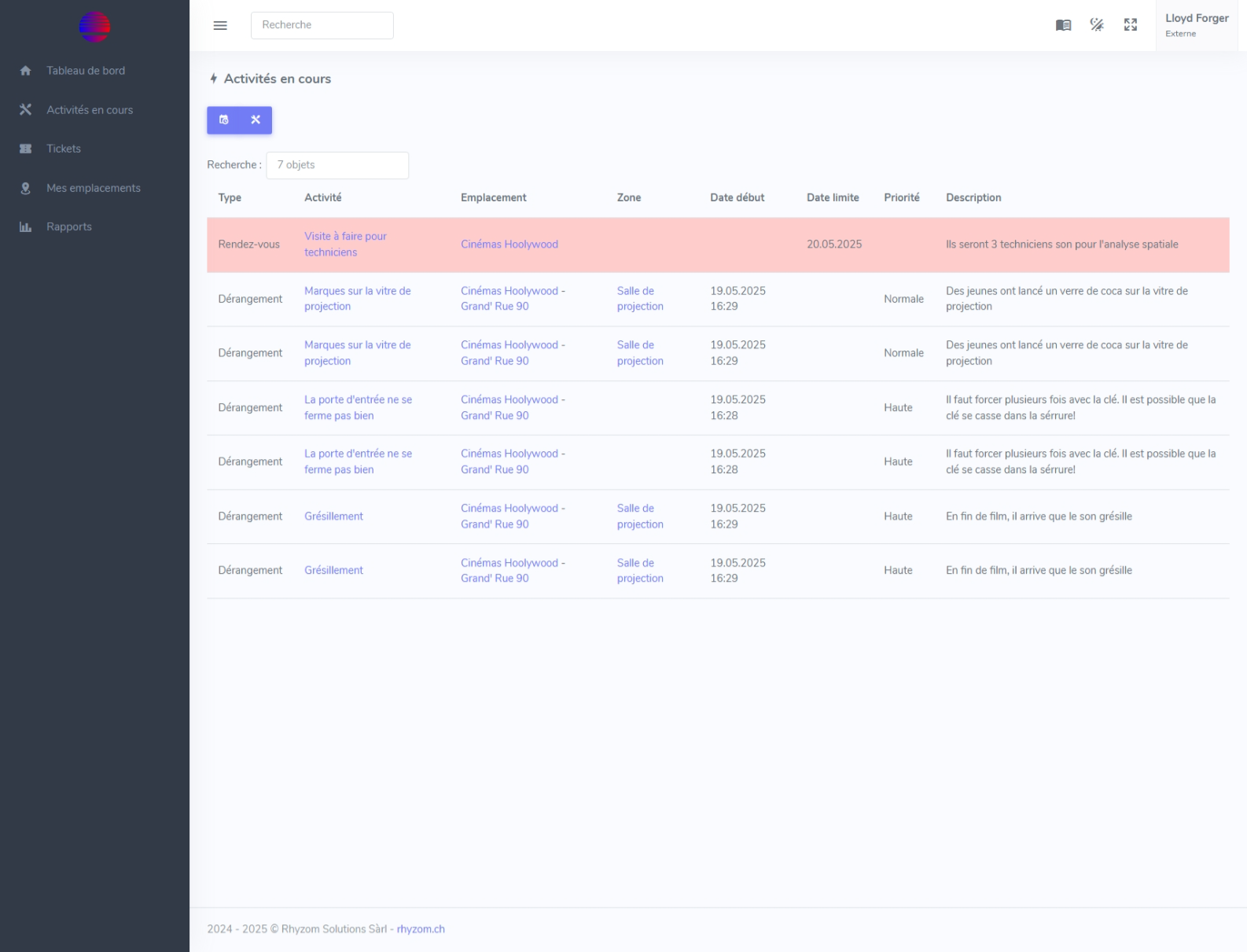
Task: Open Tickets in the sidebar
Action: coord(64,149)
